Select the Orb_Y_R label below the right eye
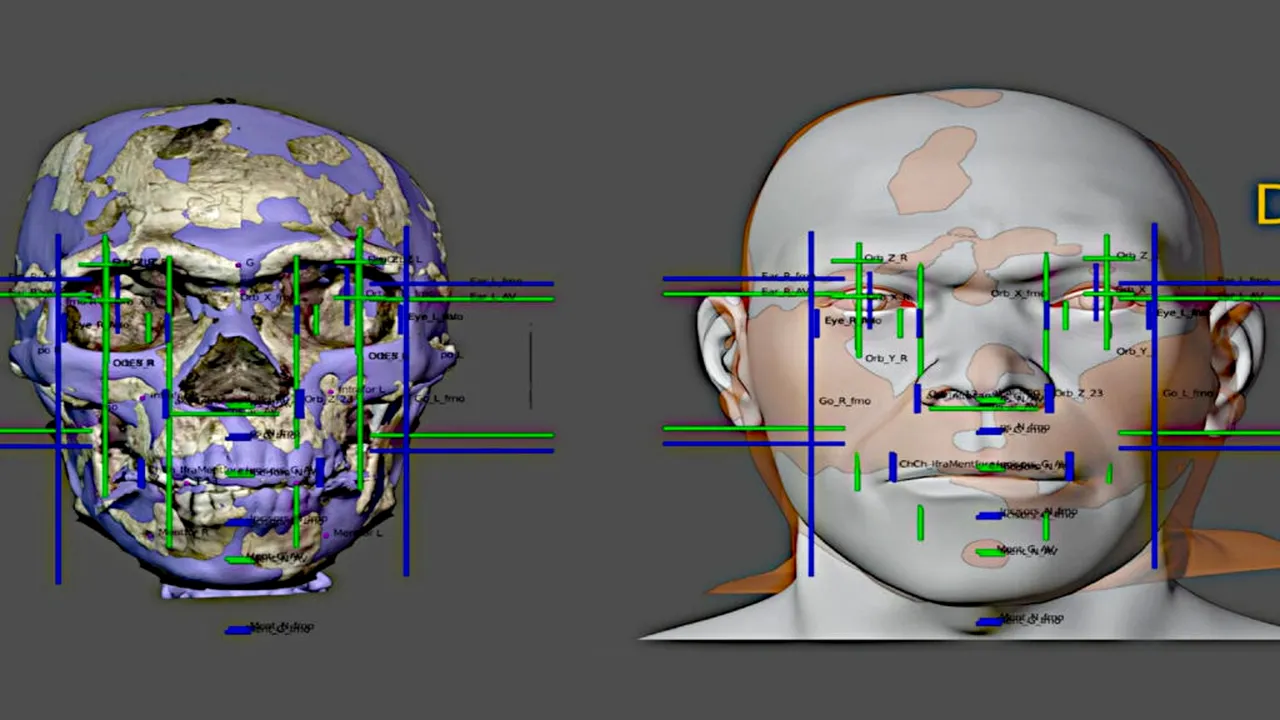This screenshot has width=1280, height=720. 886,358
